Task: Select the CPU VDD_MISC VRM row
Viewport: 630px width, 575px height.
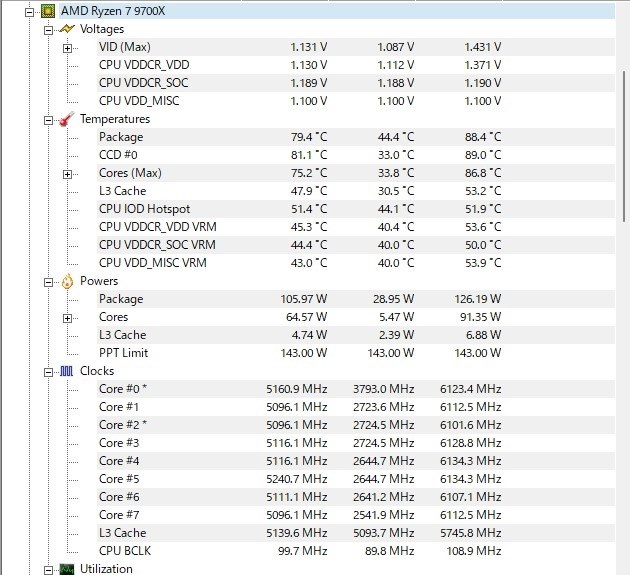Action: click(x=356, y=263)
